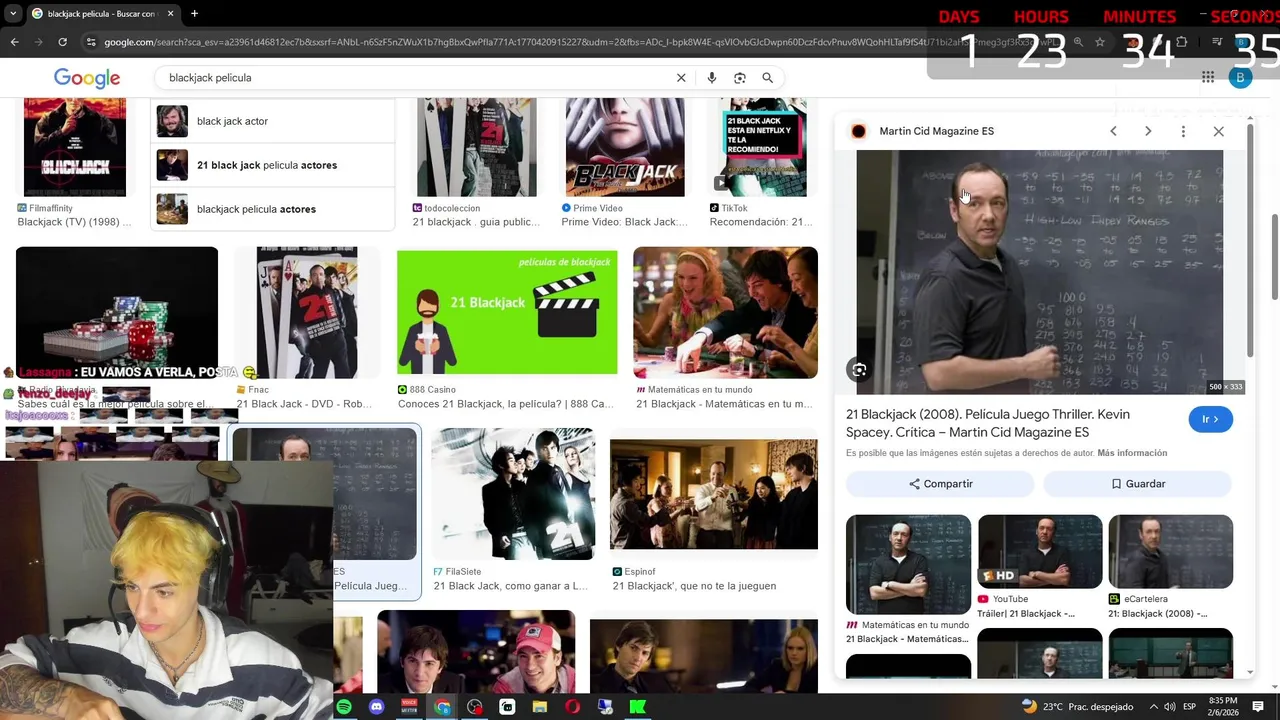1280x720 pixels.
Task: Open weather widget 23°C Prac. despejado
Action: tap(1077, 707)
